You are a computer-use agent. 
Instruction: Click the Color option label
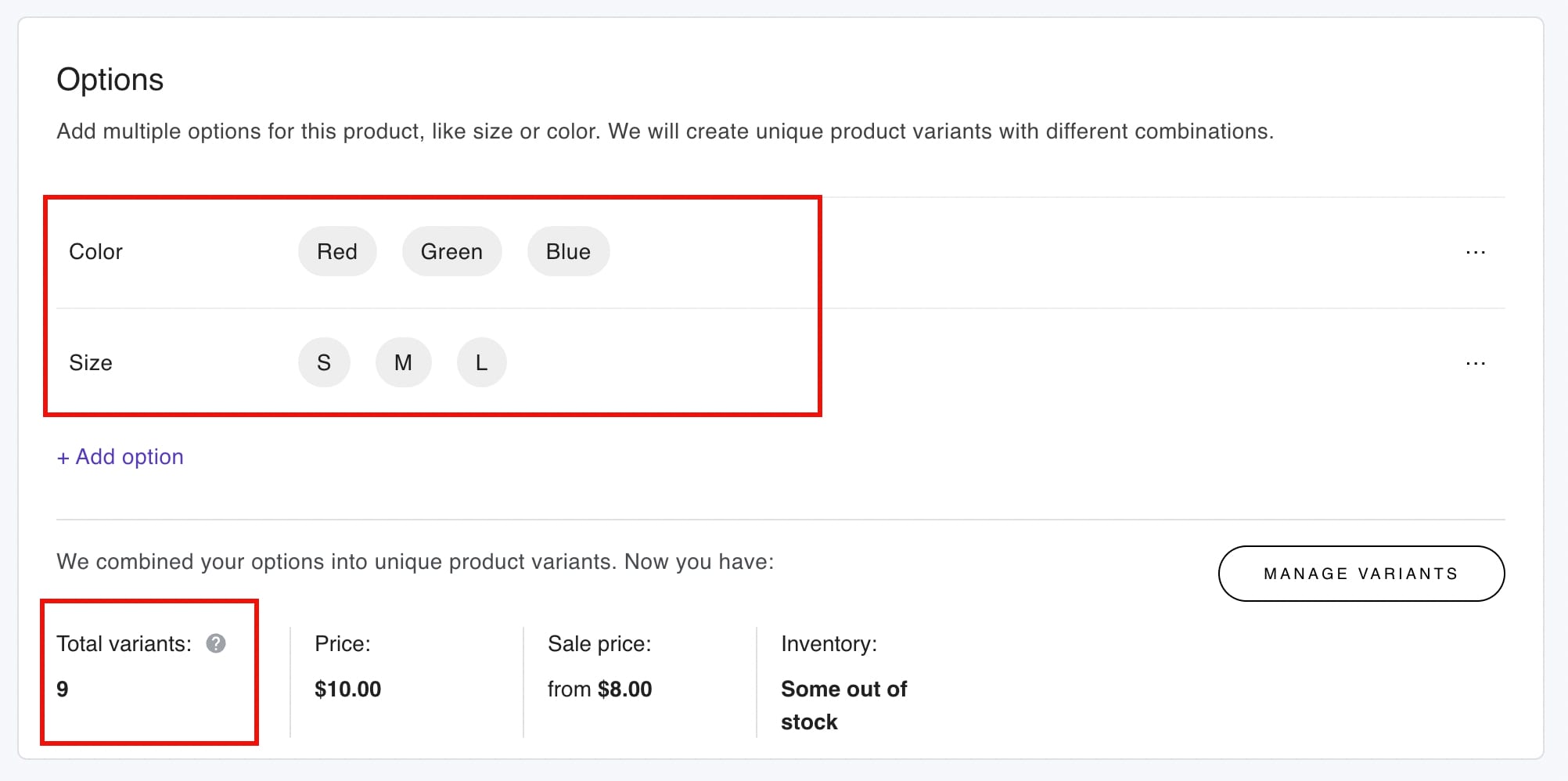pos(95,251)
